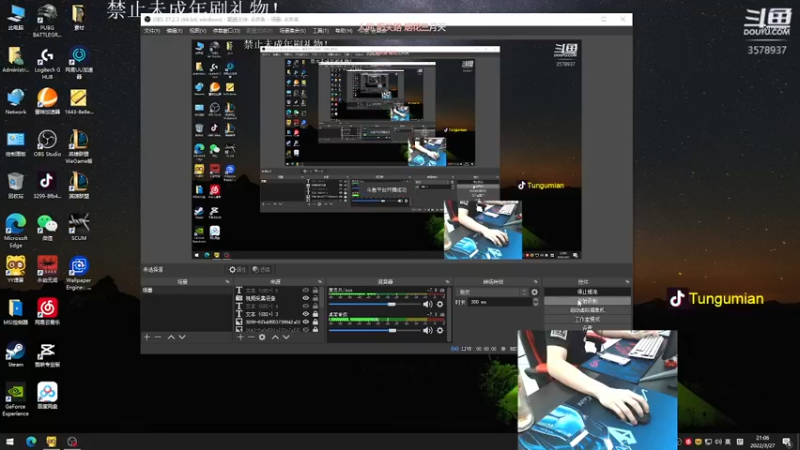
Task: Adjust the mic/aux volume slider
Action: (x=374, y=304)
